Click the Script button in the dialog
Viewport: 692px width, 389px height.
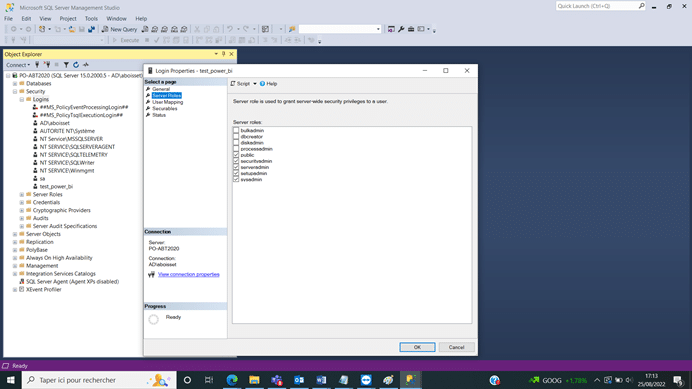(x=241, y=83)
